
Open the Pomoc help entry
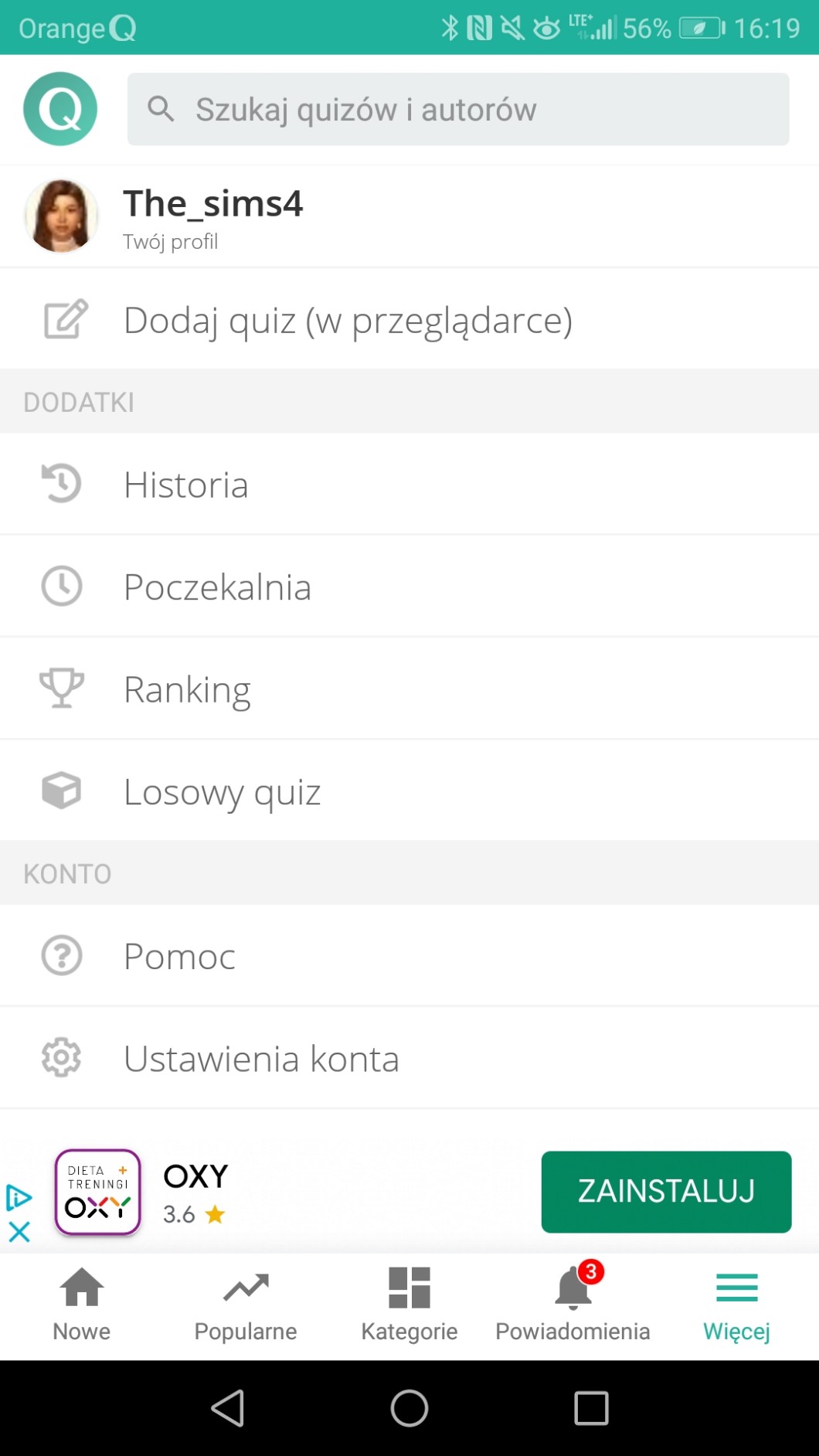179,956
